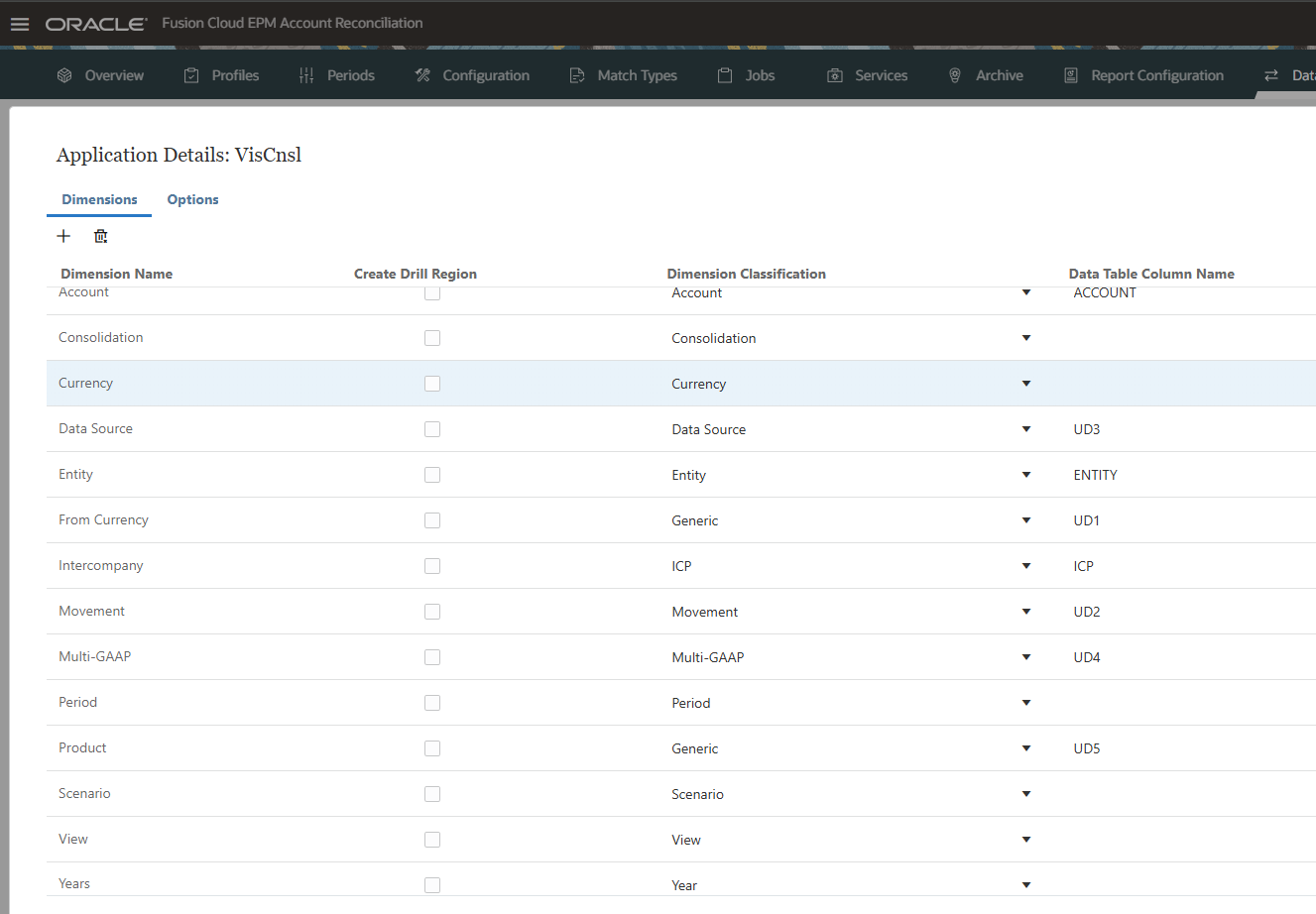1316x914 pixels.
Task: Toggle Intercompany drill region checkbox
Action: (x=432, y=566)
